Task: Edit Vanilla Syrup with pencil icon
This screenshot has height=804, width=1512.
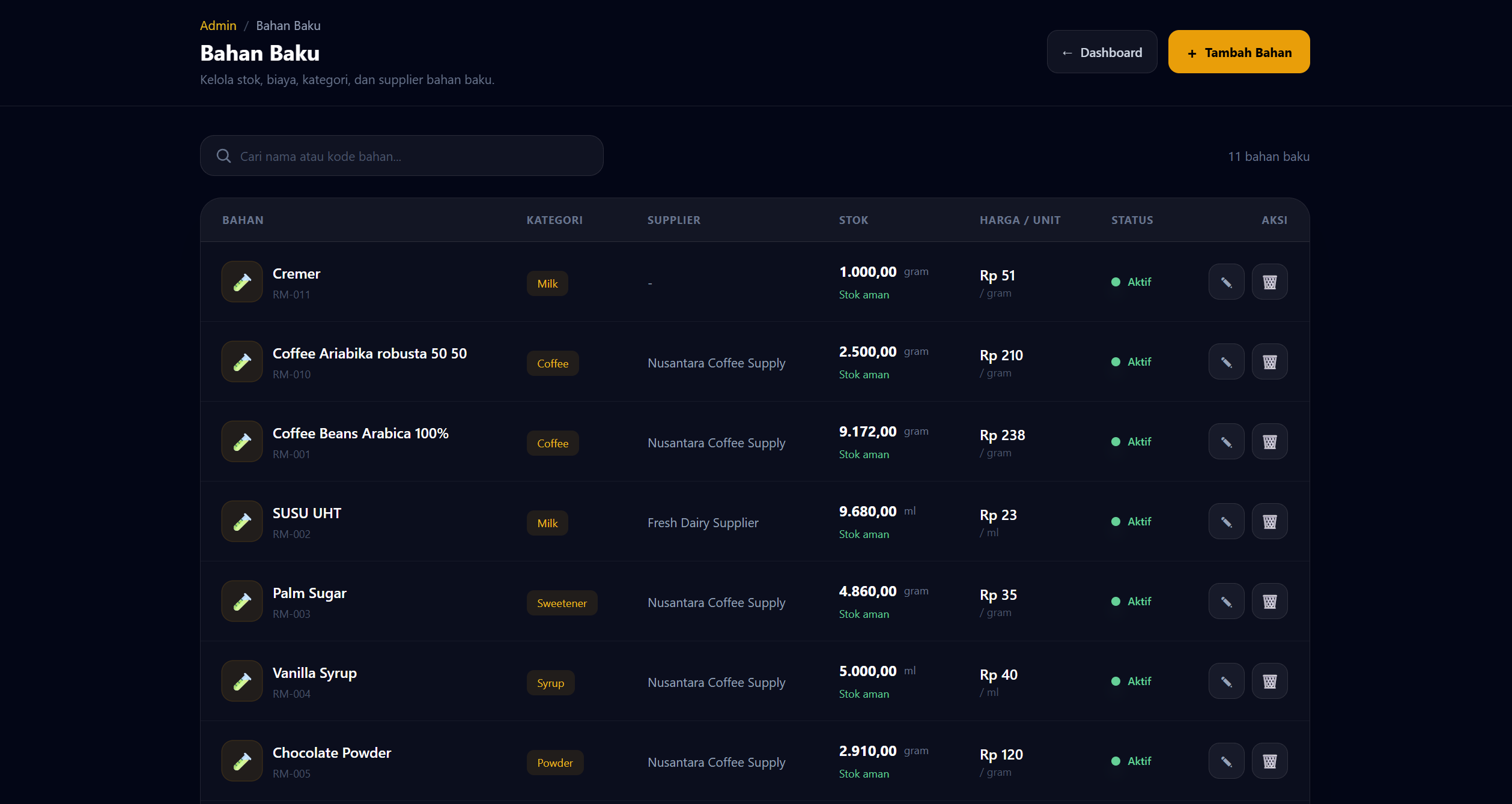Action: 1226,681
